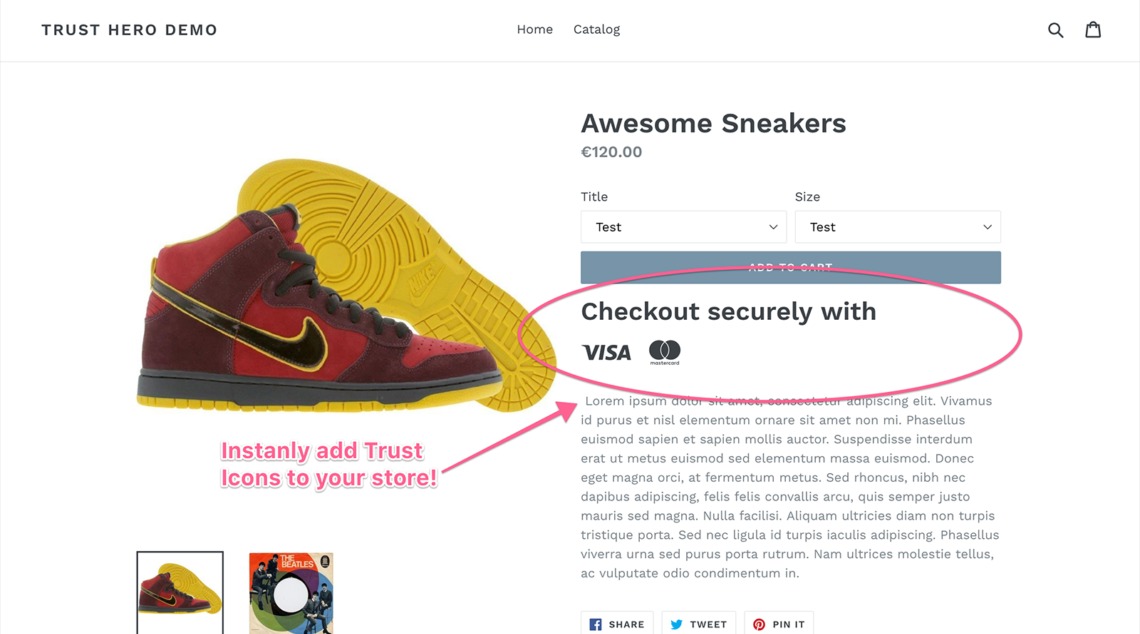Open the search magnifier icon
The image size is (1140, 634).
[x=1055, y=30]
